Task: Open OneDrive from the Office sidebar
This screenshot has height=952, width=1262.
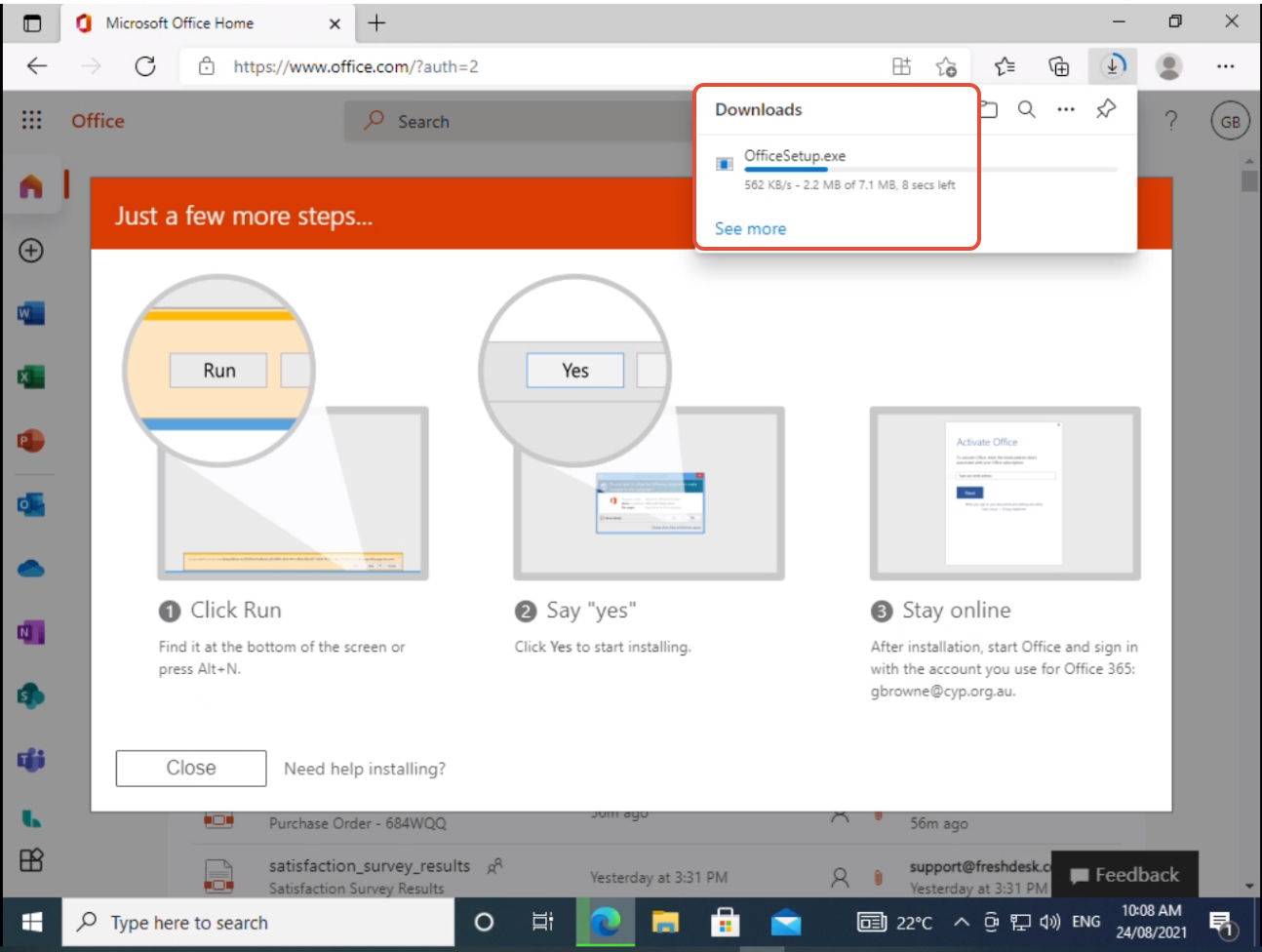Action: point(31,569)
